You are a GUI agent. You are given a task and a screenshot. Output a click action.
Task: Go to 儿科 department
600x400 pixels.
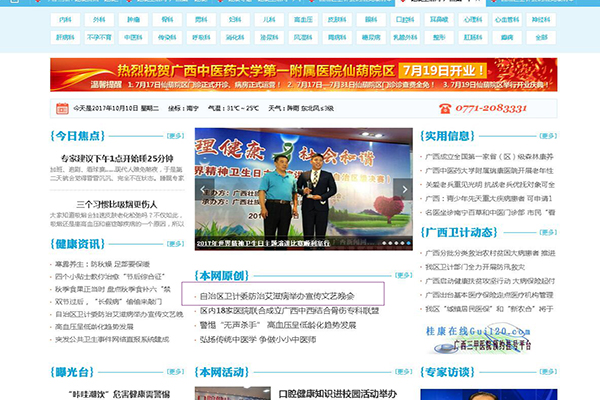(269, 20)
